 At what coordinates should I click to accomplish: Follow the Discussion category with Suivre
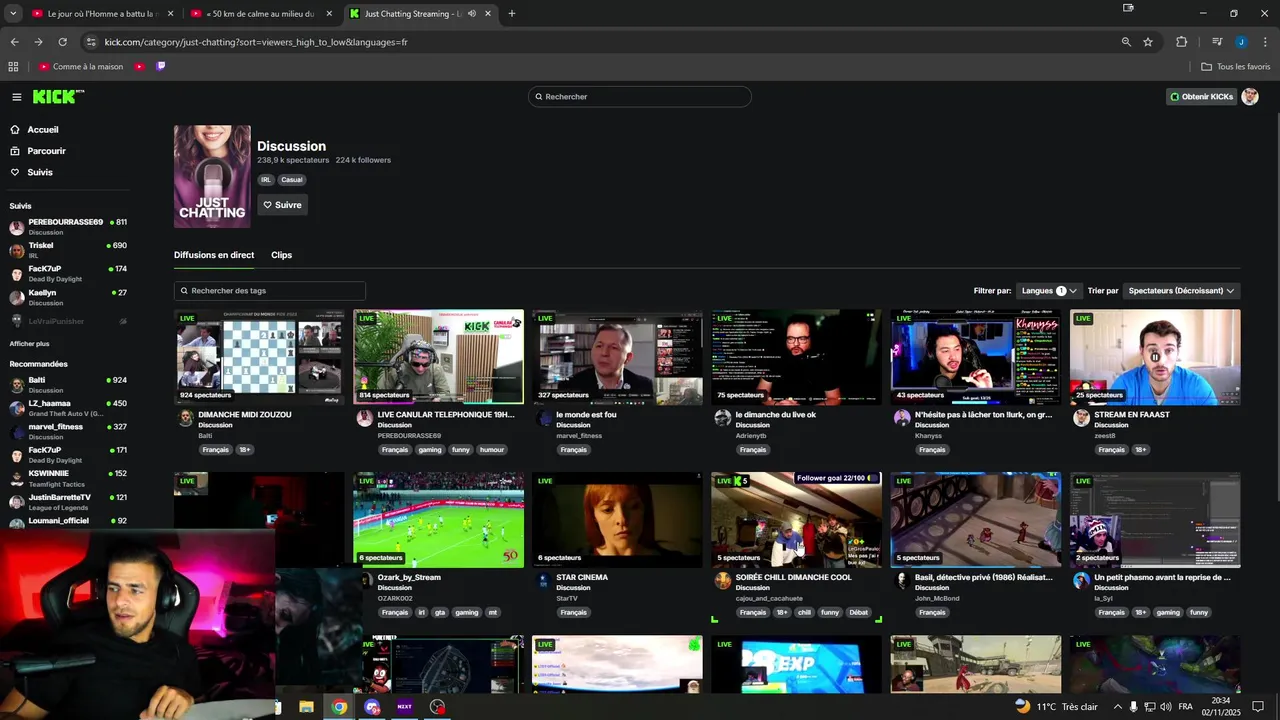pyautogui.click(x=282, y=205)
